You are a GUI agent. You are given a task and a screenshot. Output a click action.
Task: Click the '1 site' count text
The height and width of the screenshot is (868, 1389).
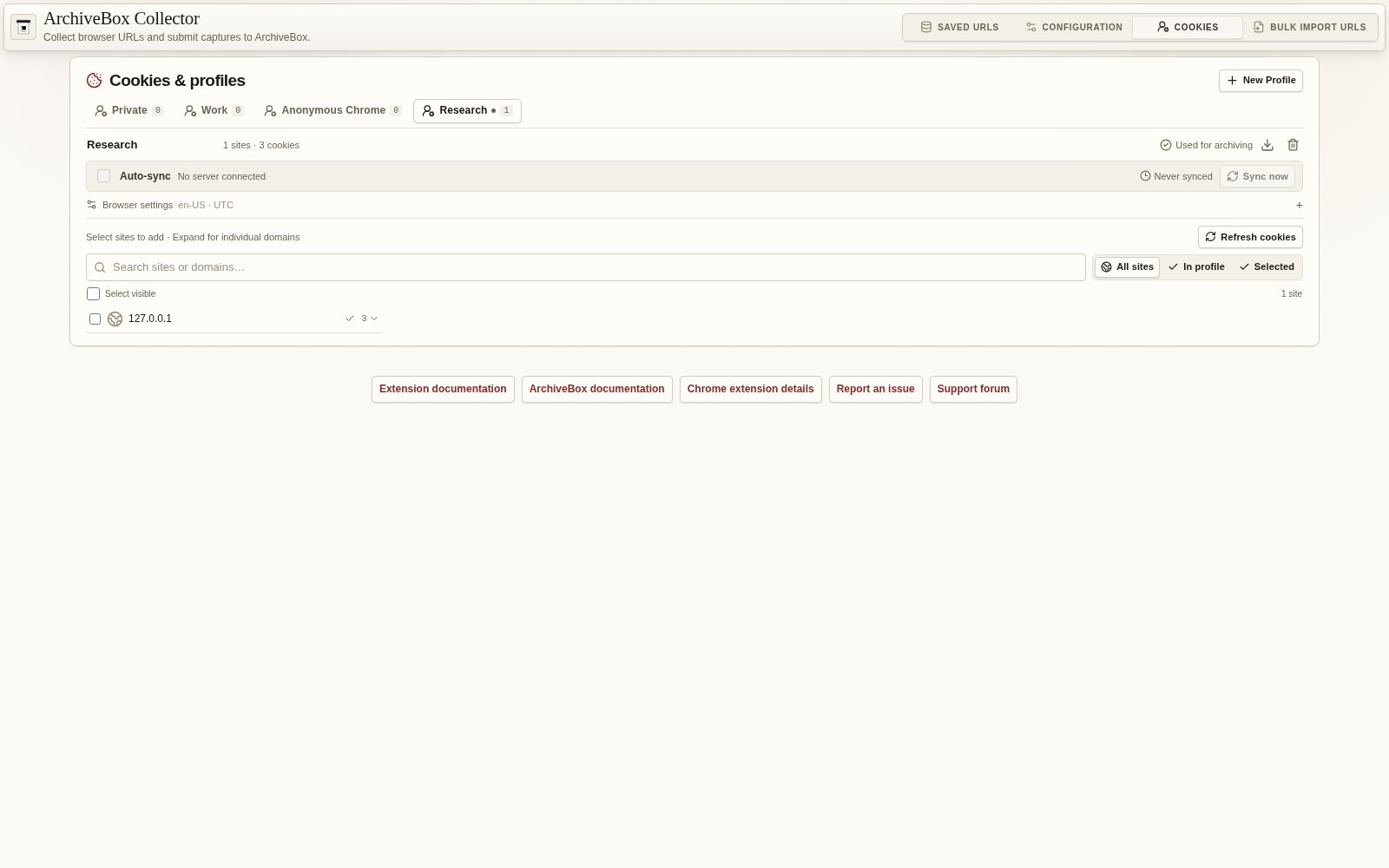coord(1292,294)
